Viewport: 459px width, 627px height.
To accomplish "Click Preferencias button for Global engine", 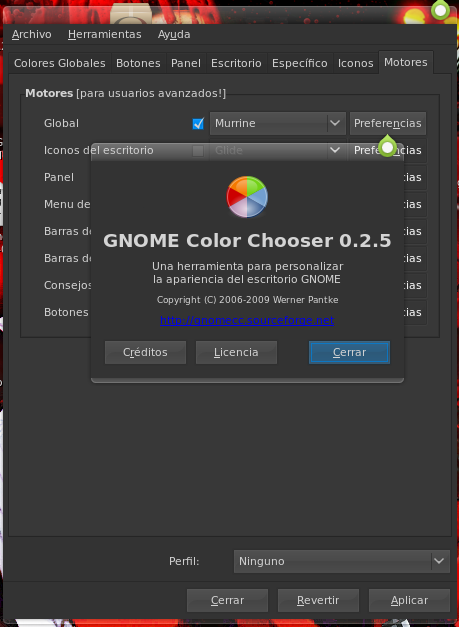I will tap(388, 124).
